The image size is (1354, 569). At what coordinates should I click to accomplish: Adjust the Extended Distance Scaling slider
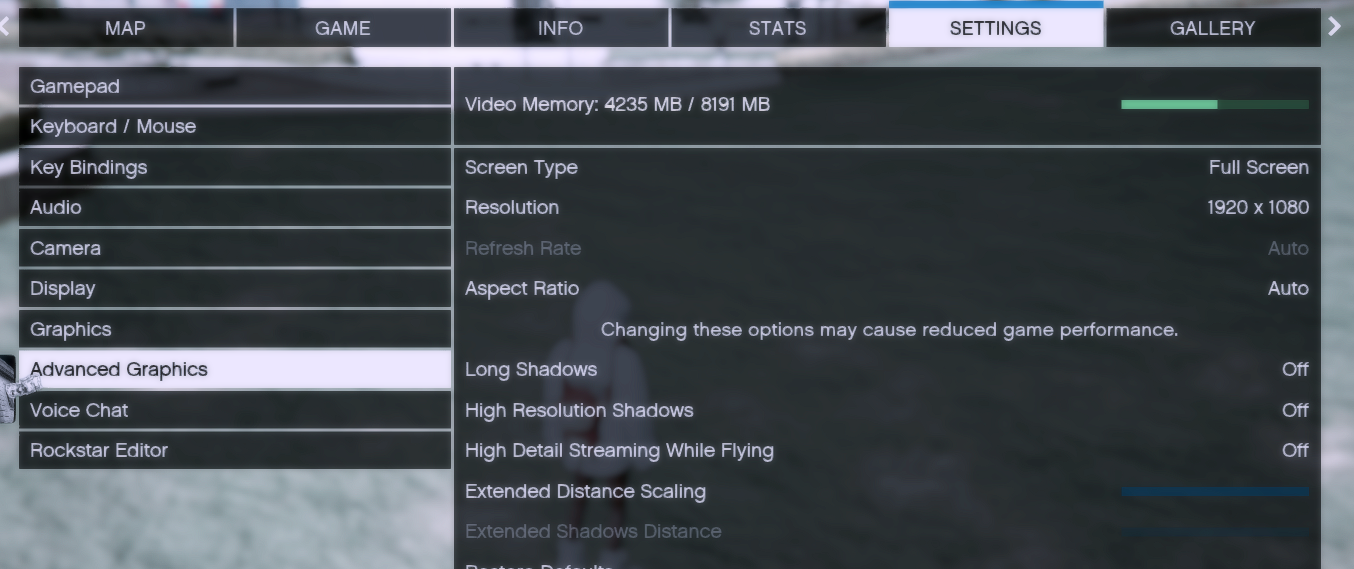pyautogui.click(x=1214, y=492)
